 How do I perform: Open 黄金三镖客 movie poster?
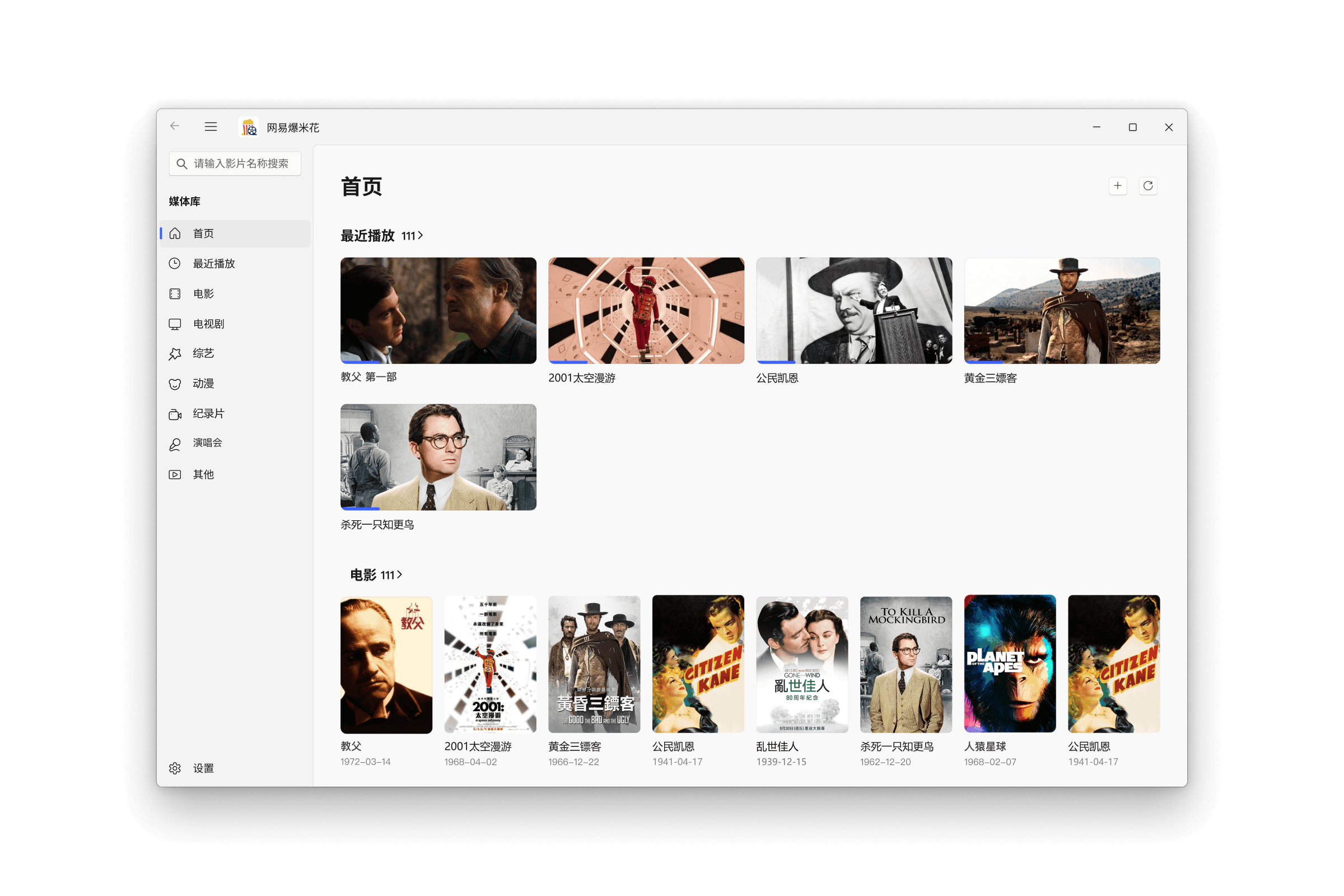pos(594,665)
